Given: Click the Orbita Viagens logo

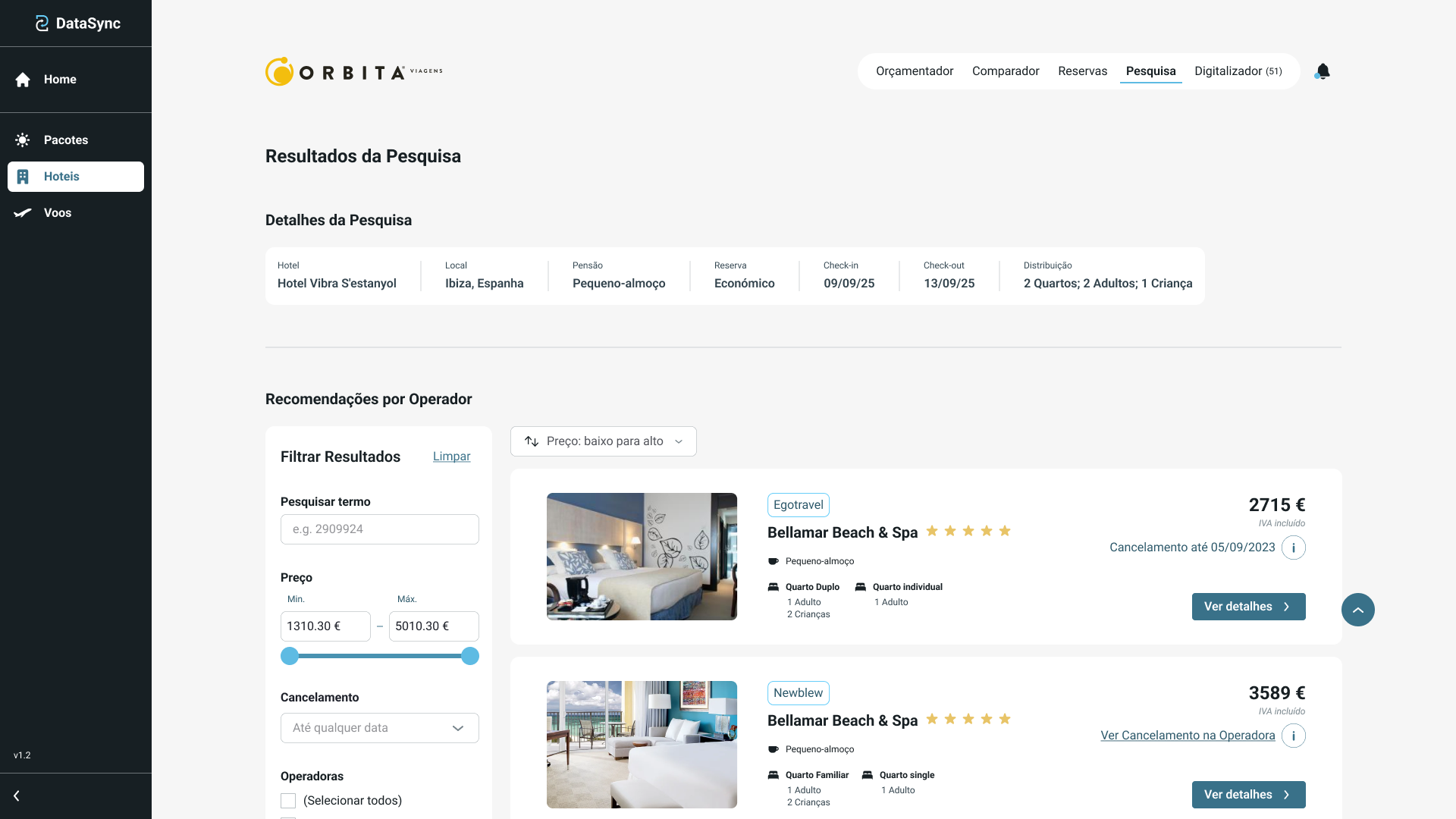Looking at the screenshot, I should click(353, 71).
